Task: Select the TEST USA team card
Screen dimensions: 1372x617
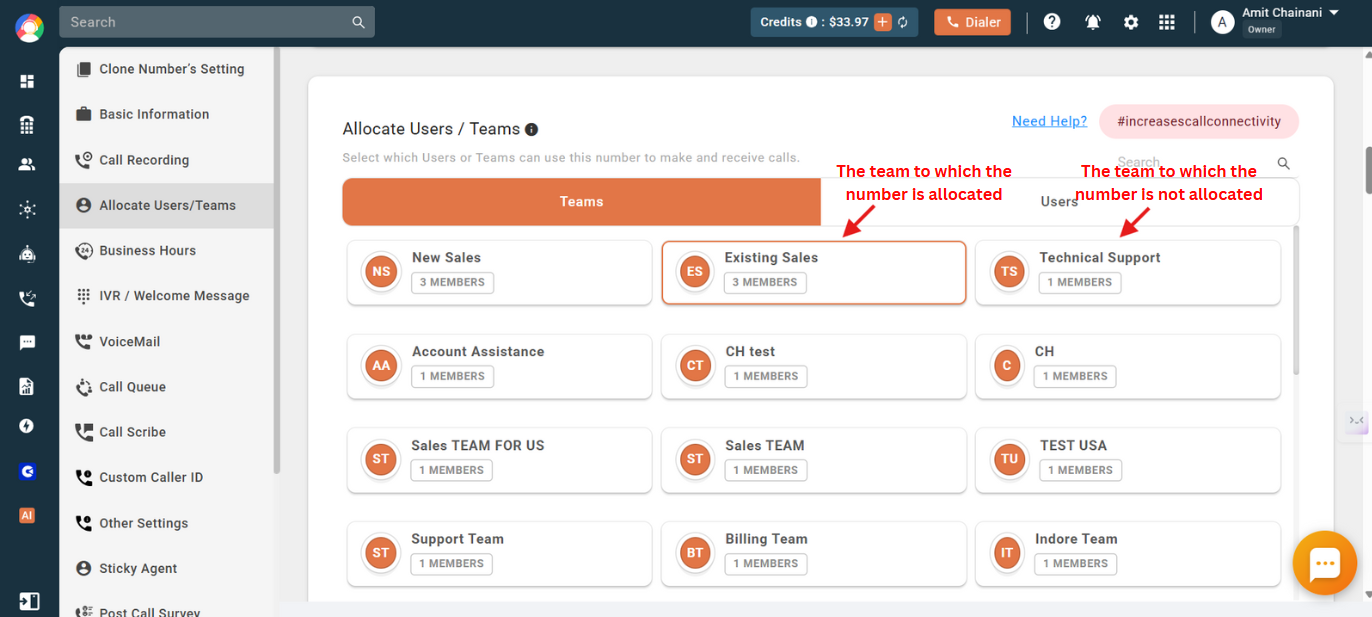Action: click(1128, 460)
